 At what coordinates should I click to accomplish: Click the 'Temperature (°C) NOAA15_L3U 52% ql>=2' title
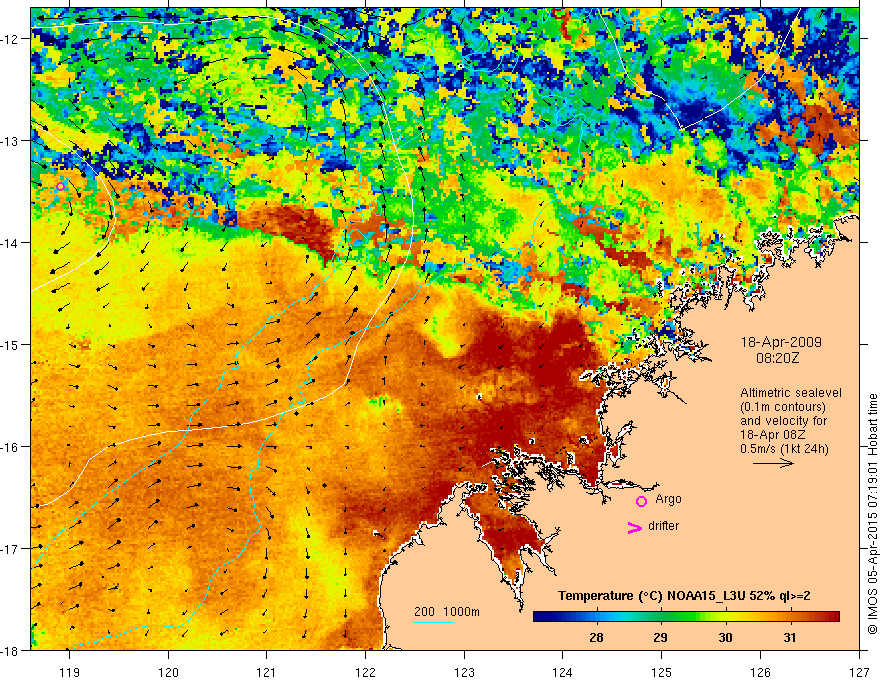[684, 596]
